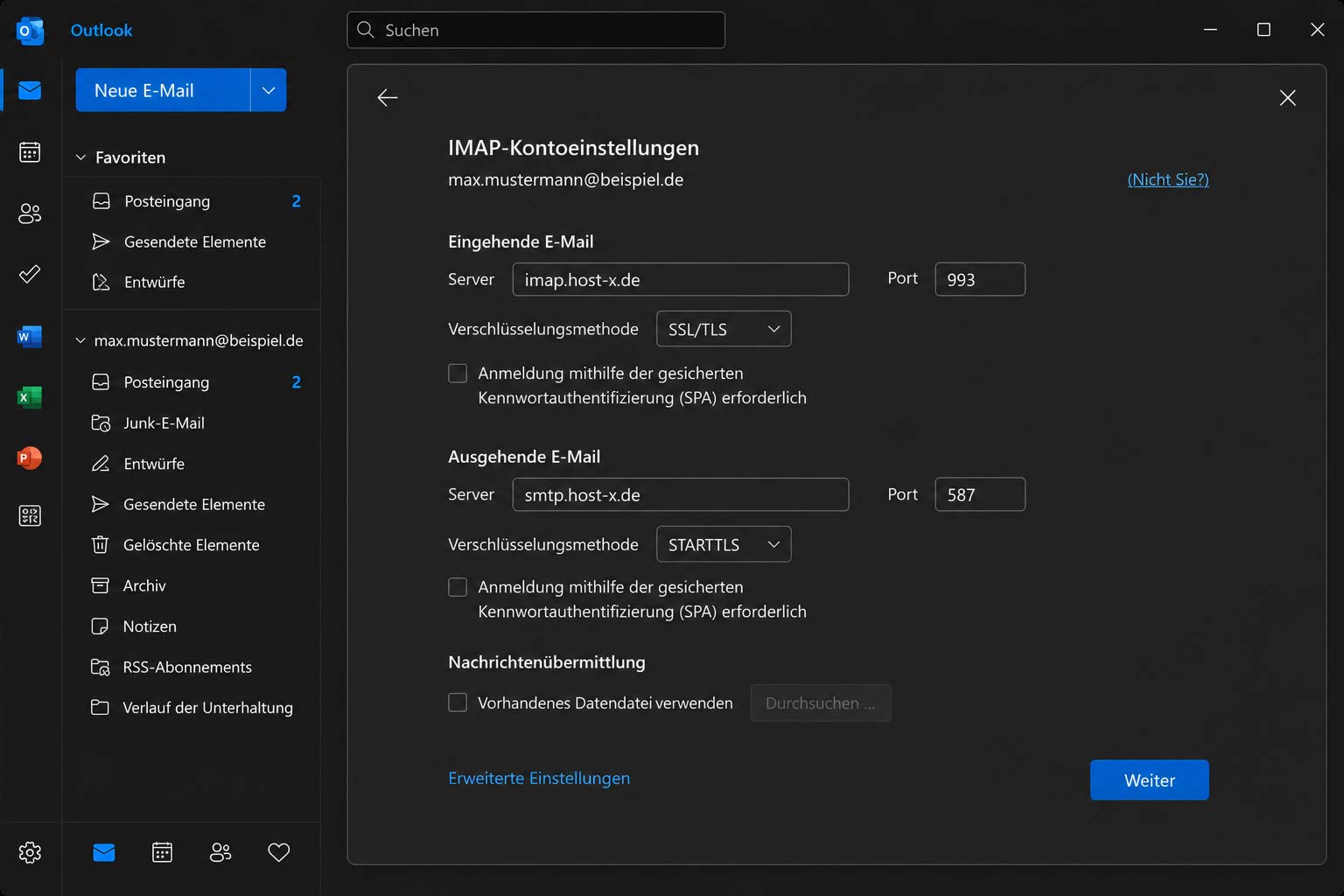Click the Outlook logo icon
Screen dimensions: 1344x896
pos(30,30)
